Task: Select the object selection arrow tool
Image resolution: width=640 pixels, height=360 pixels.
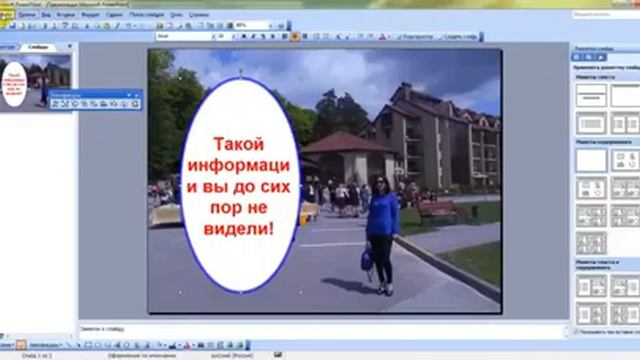Action: click(x=21, y=346)
